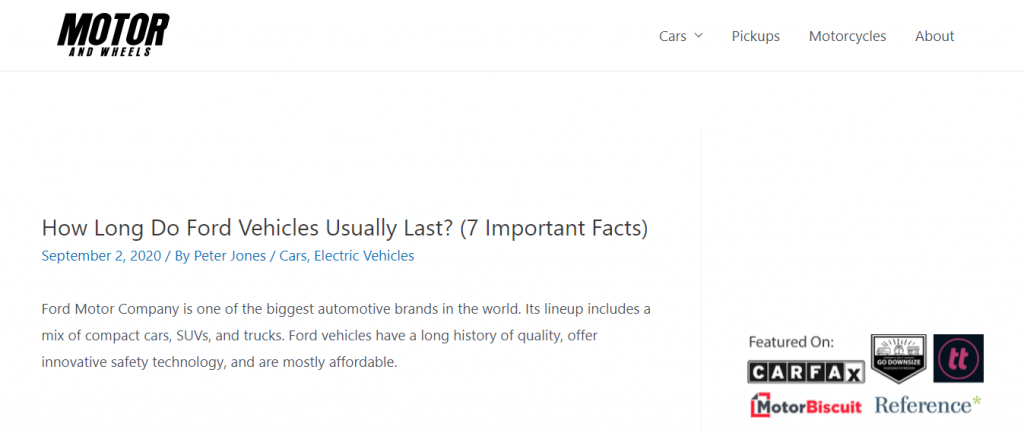Click the Motor and Wheels site logo
This screenshot has height=433, width=1024.
pyautogui.click(x=113, y=35)
